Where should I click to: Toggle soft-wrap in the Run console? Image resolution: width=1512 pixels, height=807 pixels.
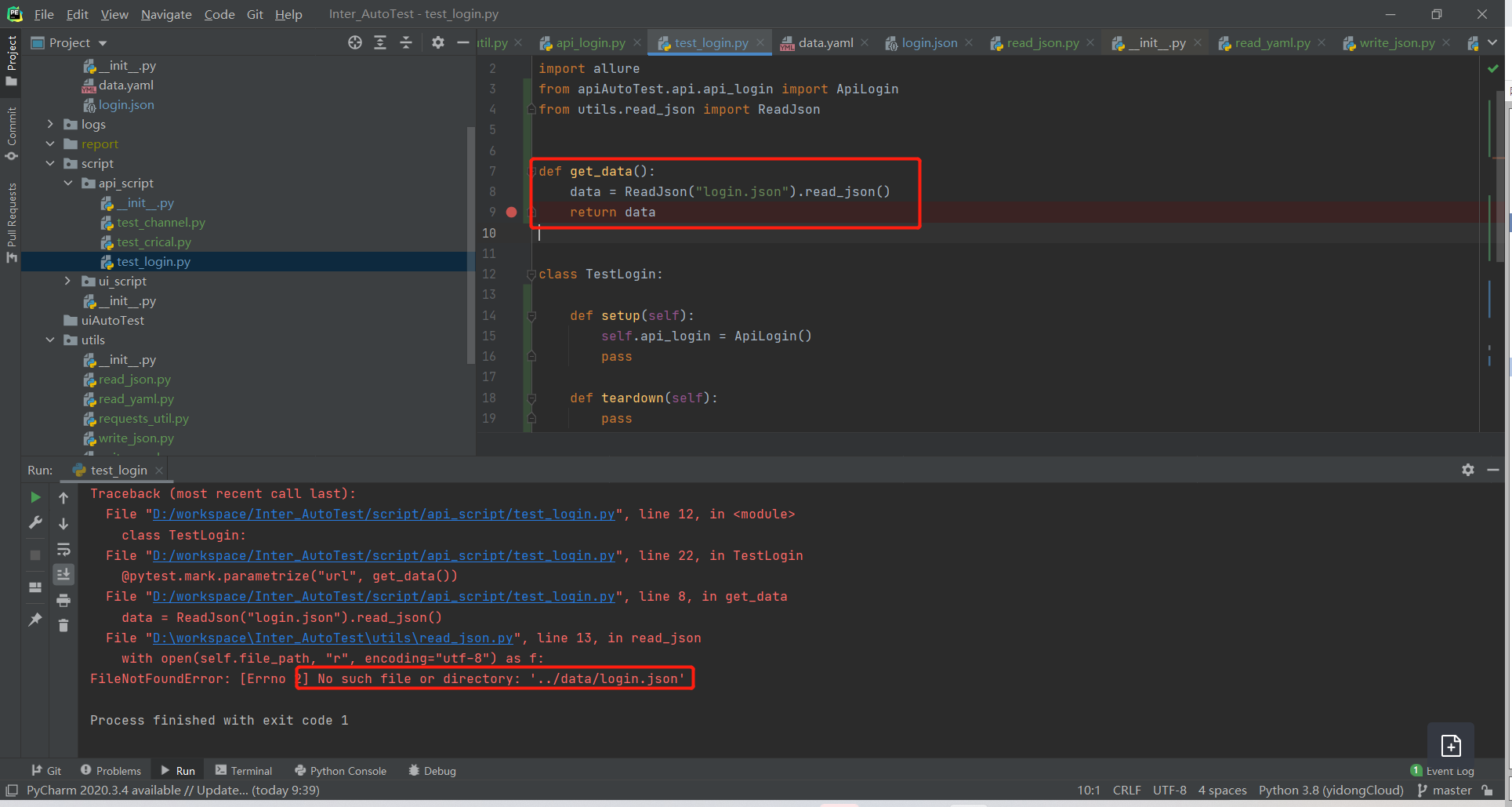click(x=63, y=549)
